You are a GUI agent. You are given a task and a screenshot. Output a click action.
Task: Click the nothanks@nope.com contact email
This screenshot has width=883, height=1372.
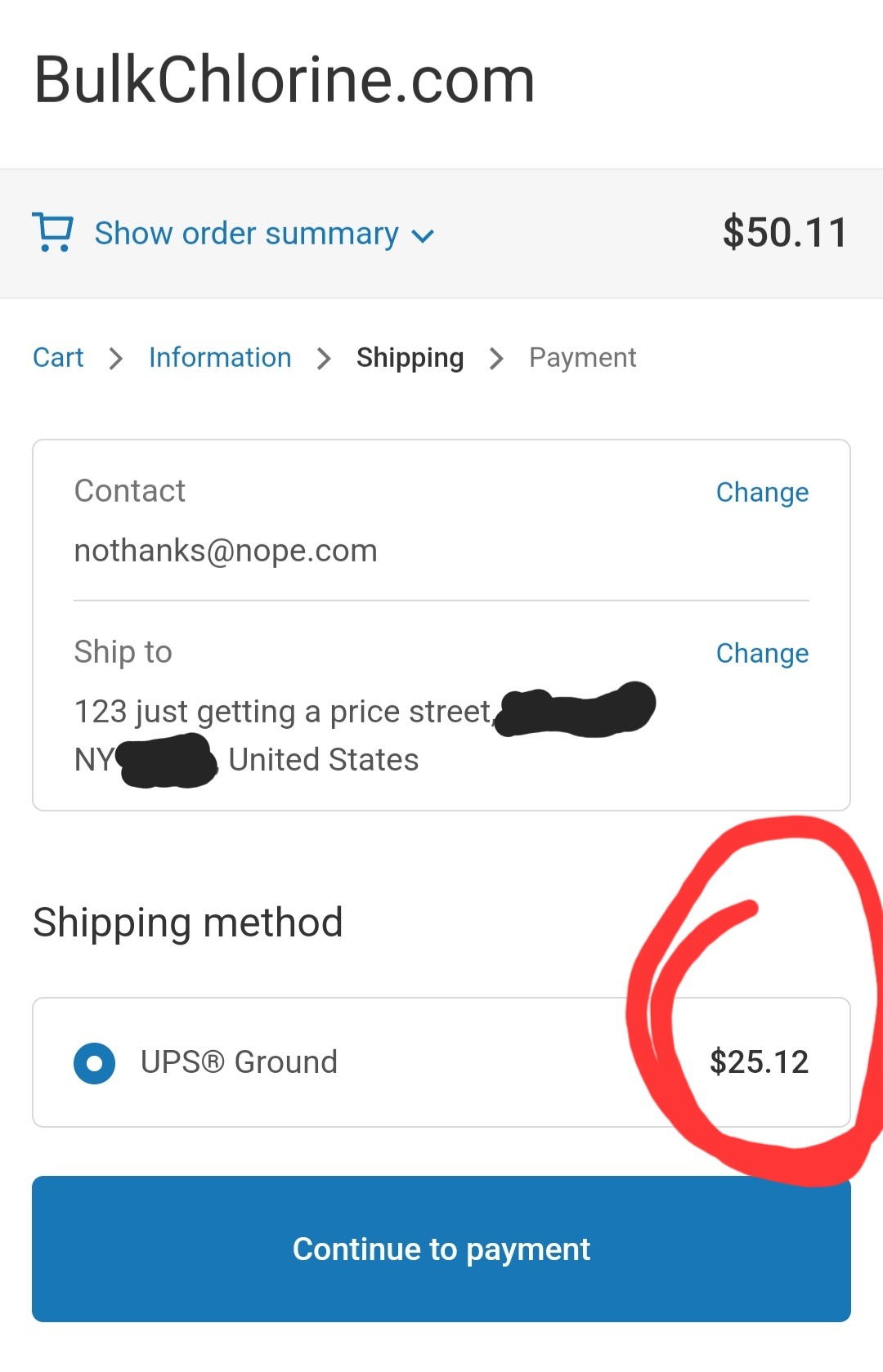click(226, 551)
